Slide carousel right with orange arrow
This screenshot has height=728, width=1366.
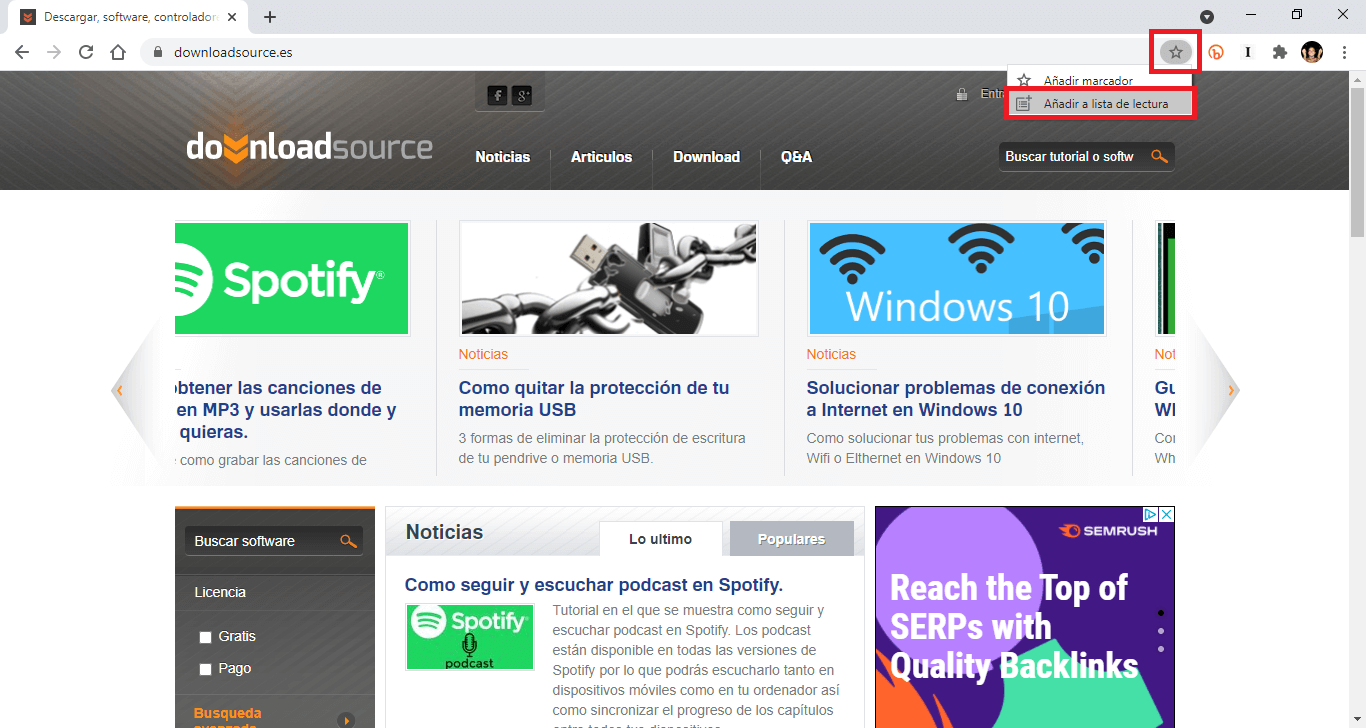(1231, 391)
